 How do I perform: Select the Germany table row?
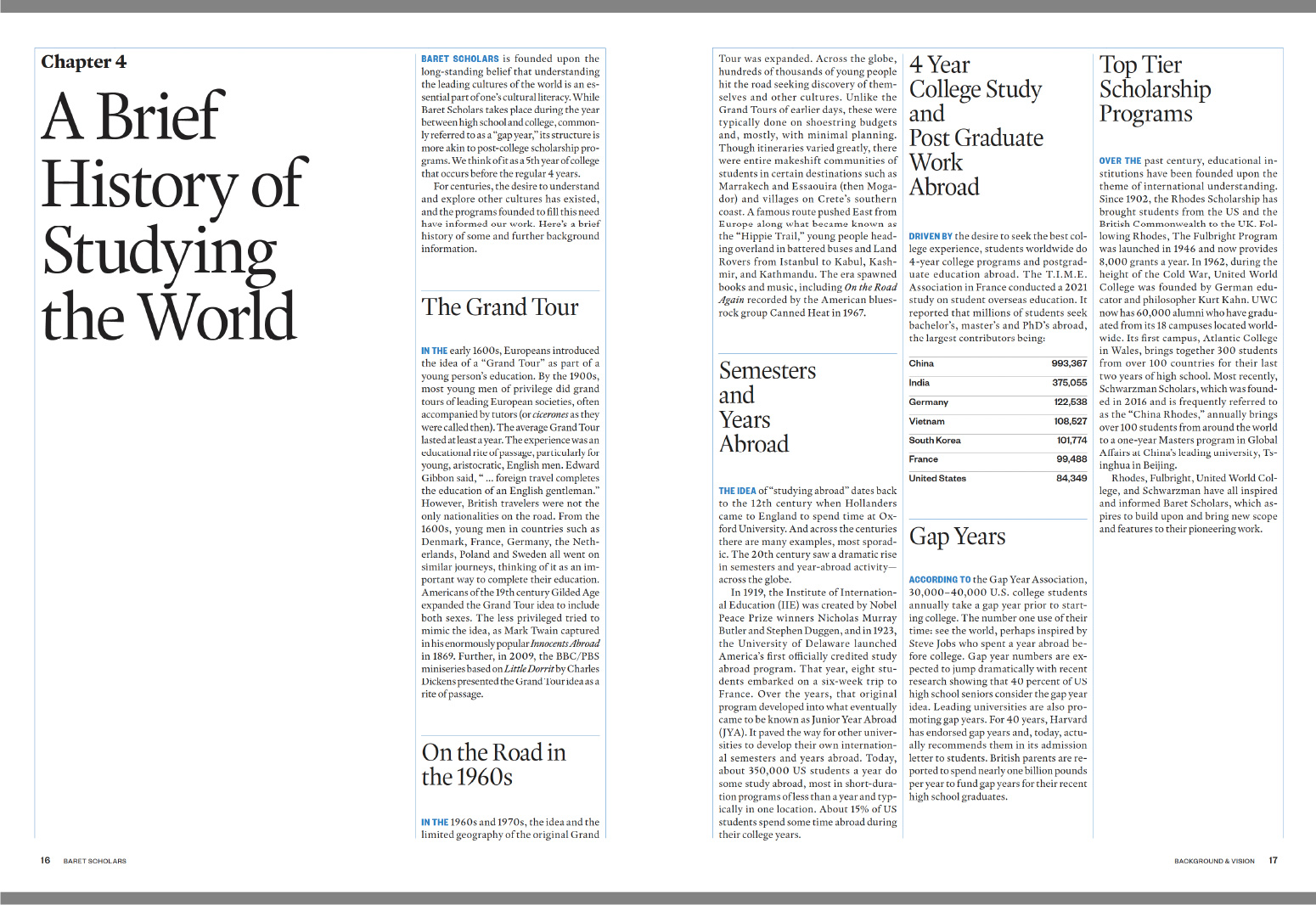point(997,402)
